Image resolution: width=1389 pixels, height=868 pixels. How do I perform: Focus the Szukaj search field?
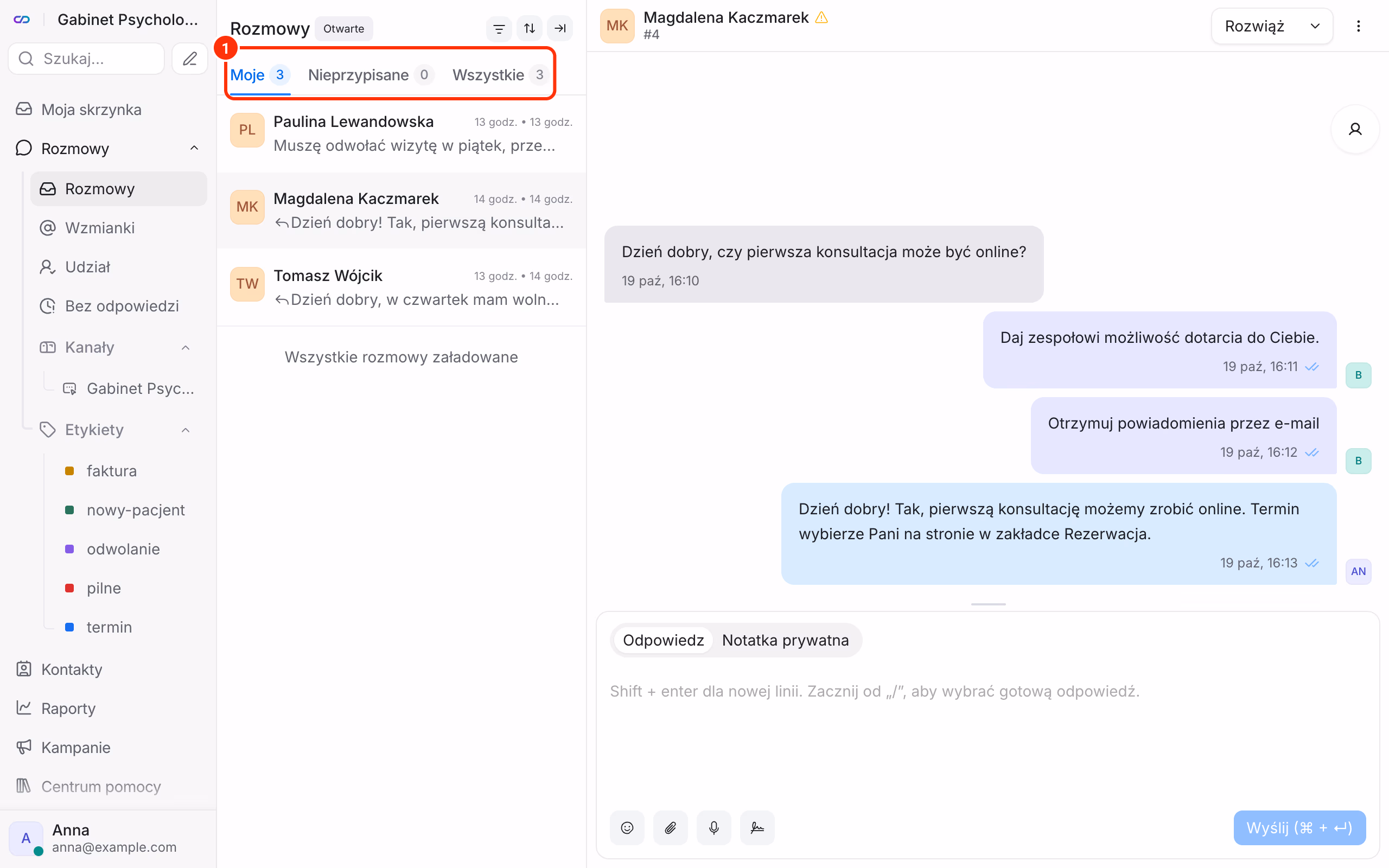tap(87, 59)
